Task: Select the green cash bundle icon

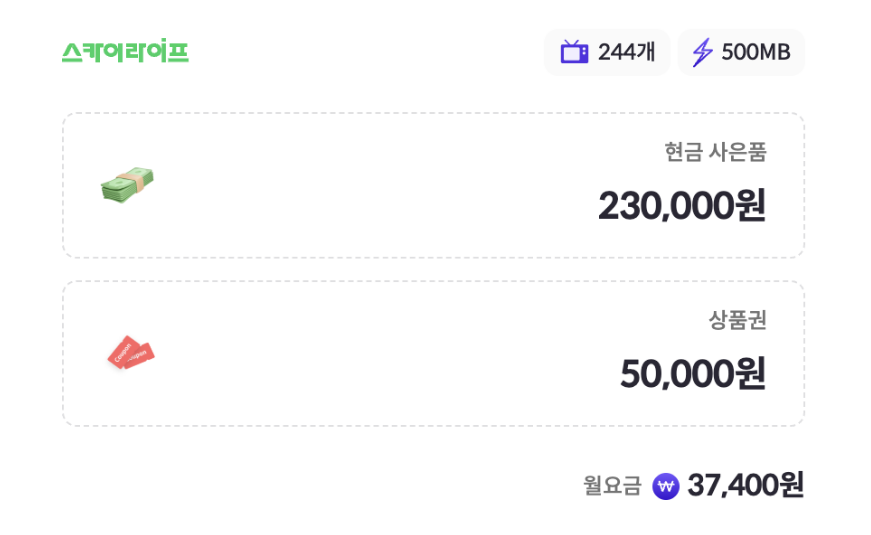Action: 127,186
